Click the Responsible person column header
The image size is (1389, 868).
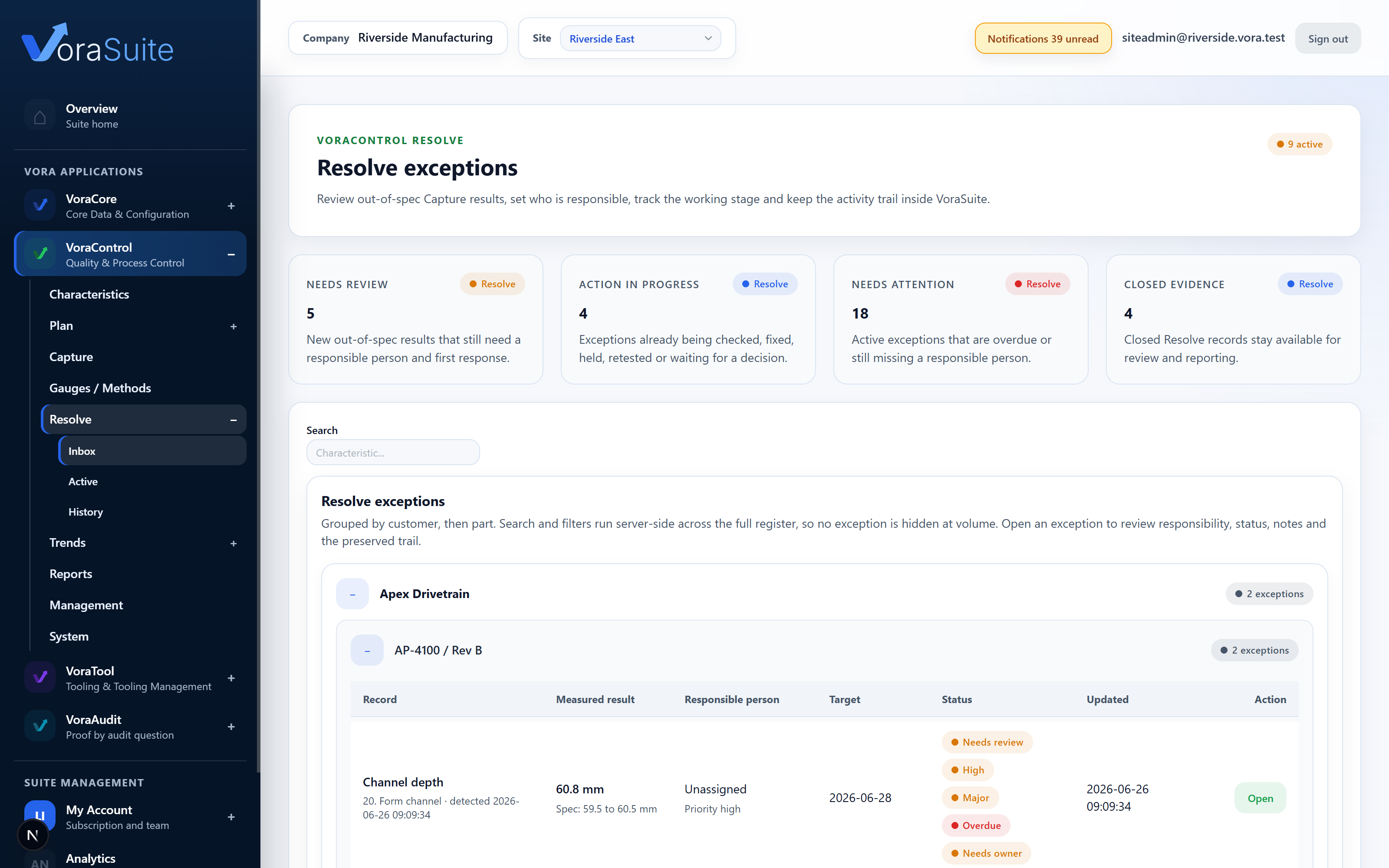coord(731,699)
